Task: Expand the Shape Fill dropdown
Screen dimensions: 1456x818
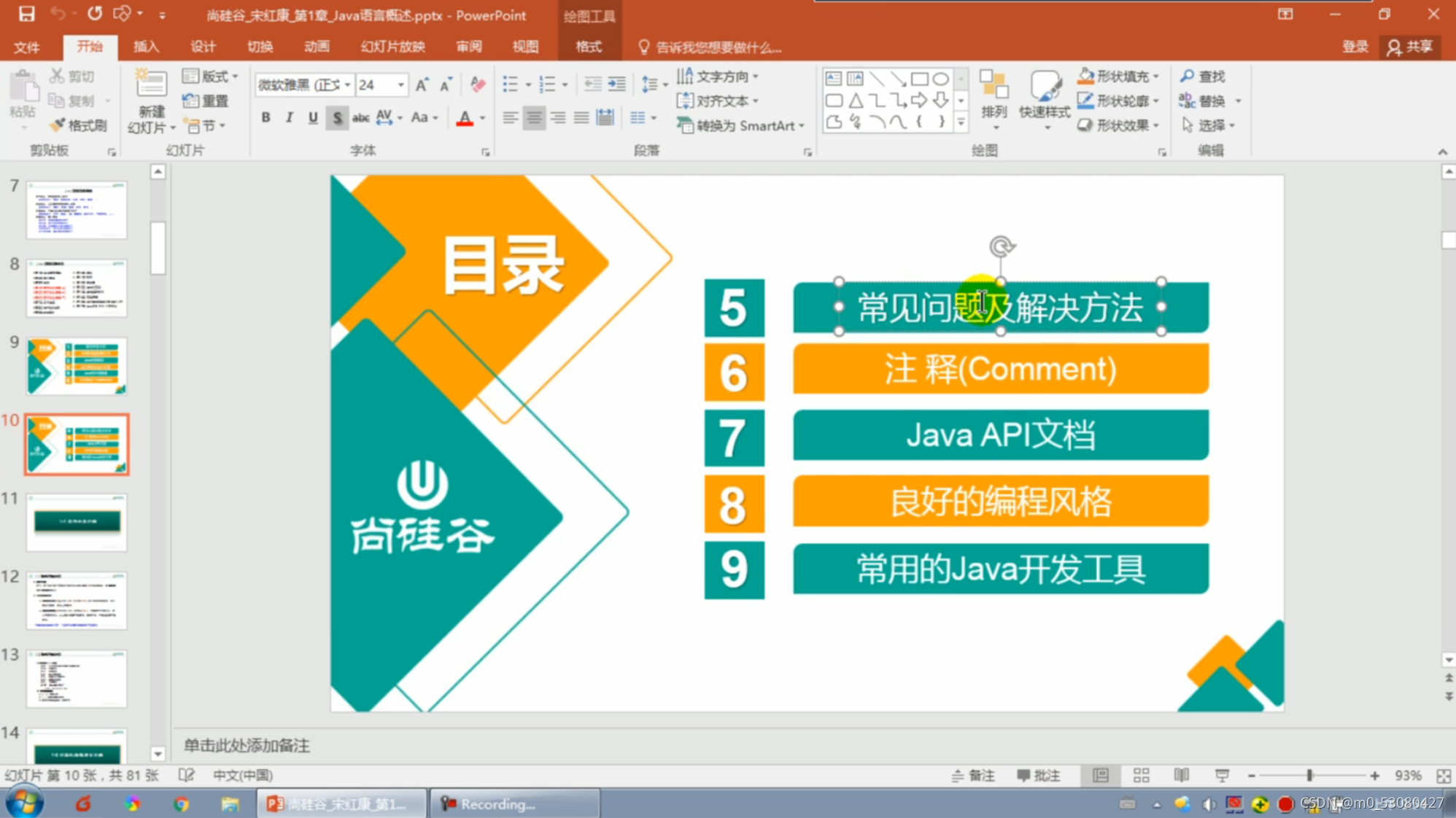Action: [x=1157, y=76]
